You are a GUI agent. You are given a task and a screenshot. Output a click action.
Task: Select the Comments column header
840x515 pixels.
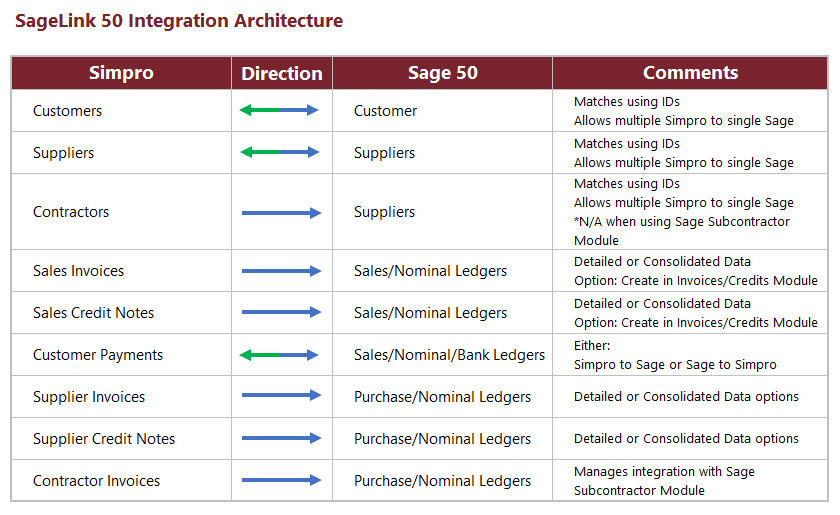690,73
